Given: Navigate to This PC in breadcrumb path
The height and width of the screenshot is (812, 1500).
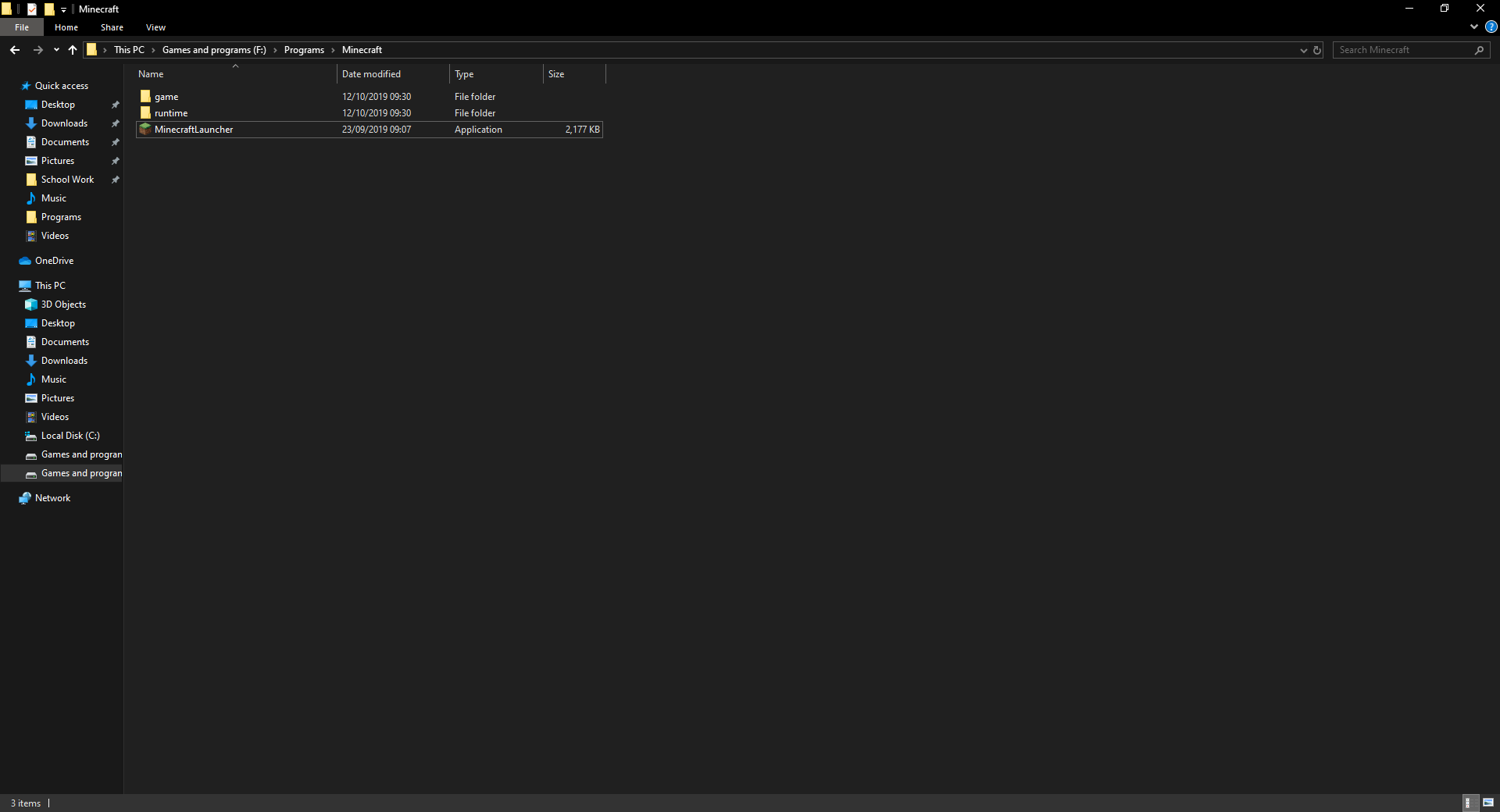Looking at the screenshot, I should pyautogui.click(x=129, y=50).
